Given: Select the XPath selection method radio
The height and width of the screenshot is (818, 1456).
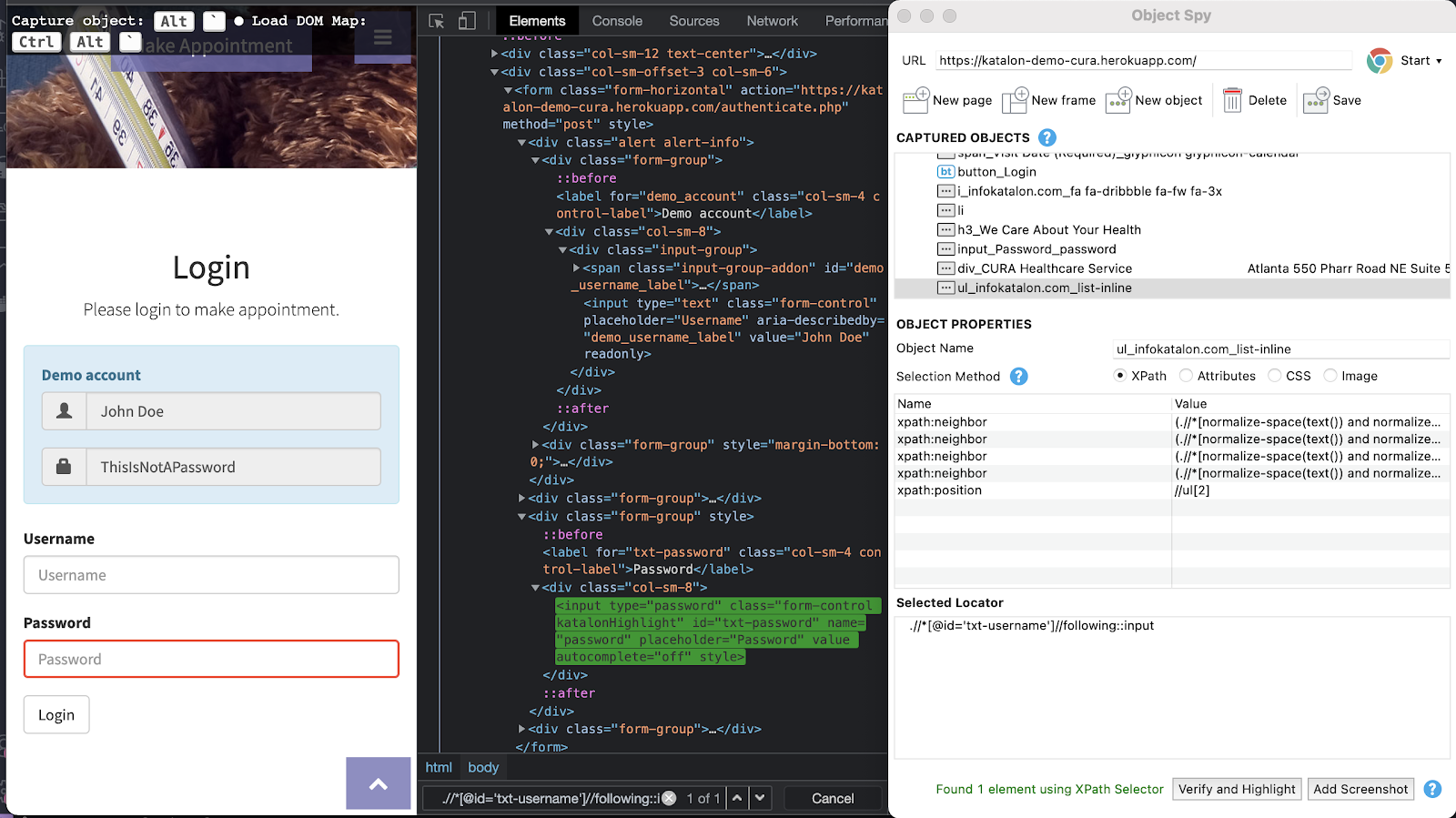Looking at the screenshot, I should click(x=1120, y=376).
